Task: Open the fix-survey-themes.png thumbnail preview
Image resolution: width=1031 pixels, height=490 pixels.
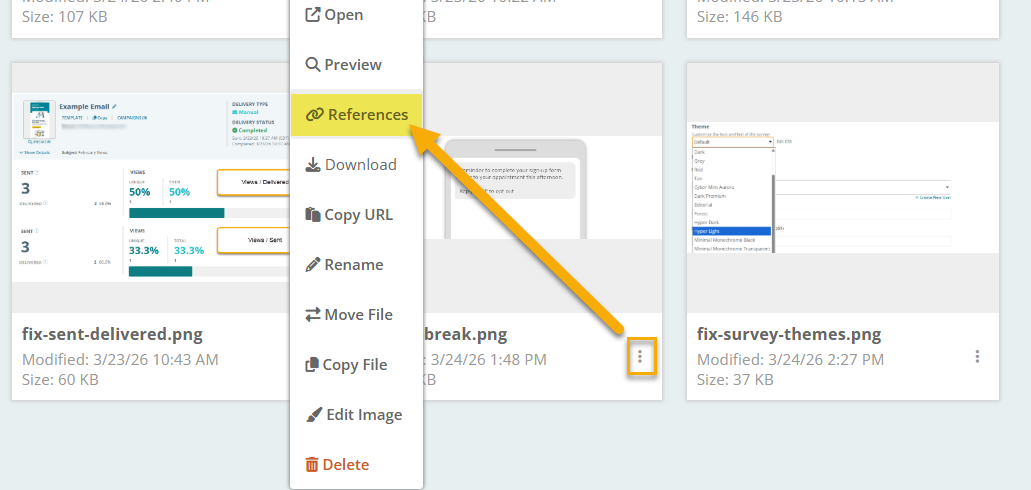Action: coord(842,188)
